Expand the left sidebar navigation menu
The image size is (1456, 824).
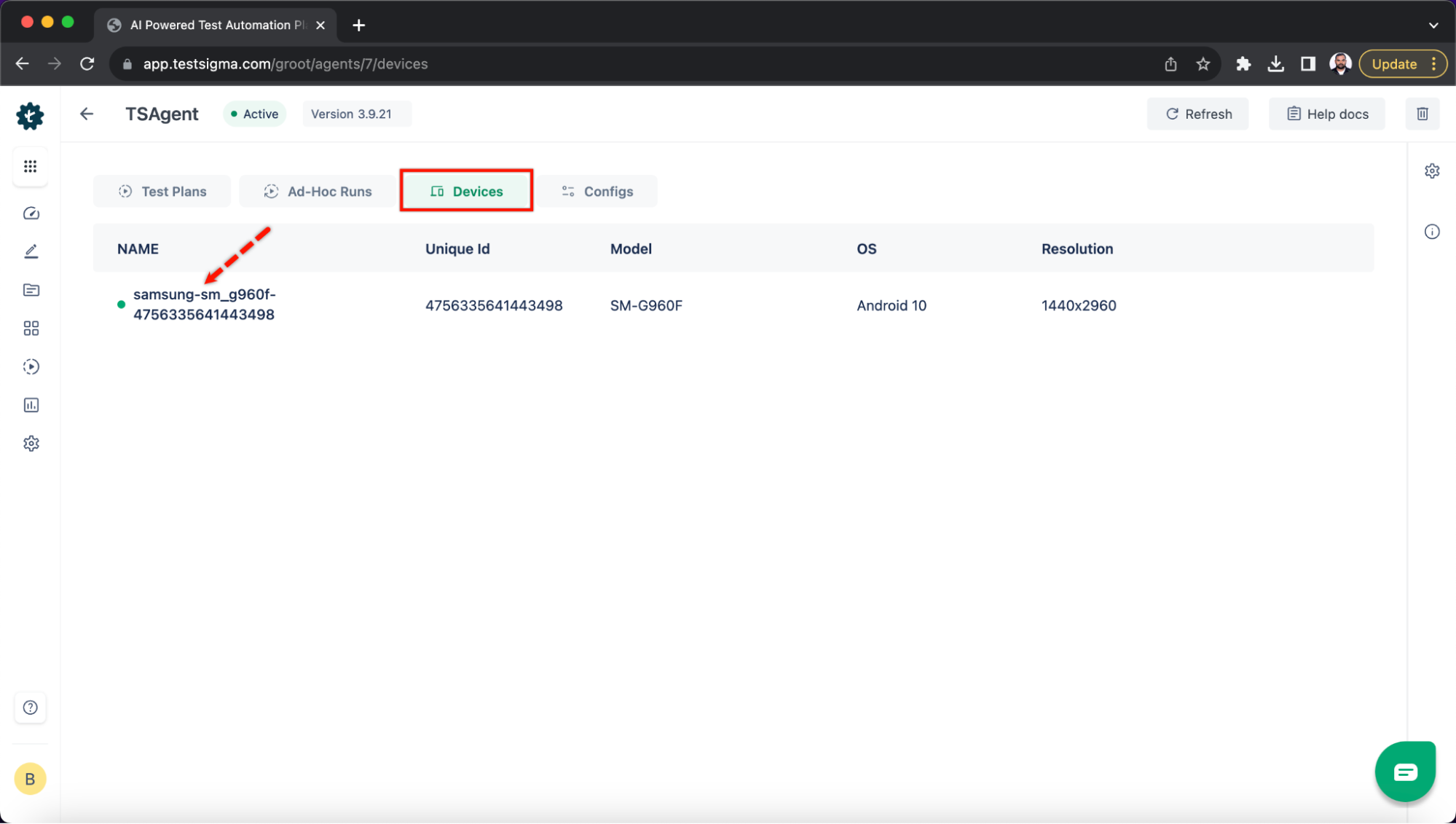pos(30,166)
